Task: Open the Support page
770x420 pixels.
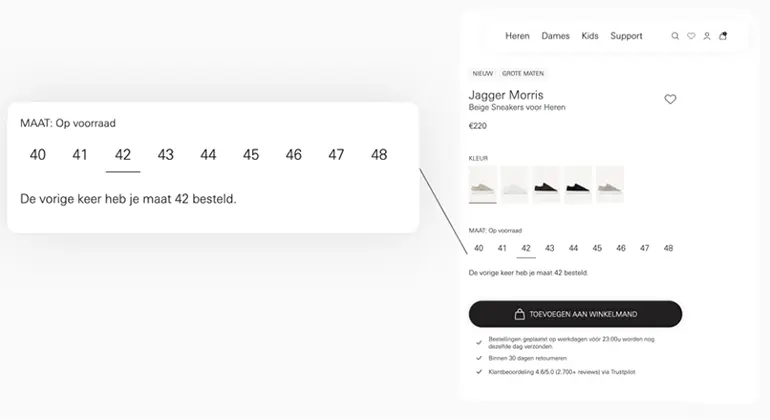Action: tap(626, 36)
